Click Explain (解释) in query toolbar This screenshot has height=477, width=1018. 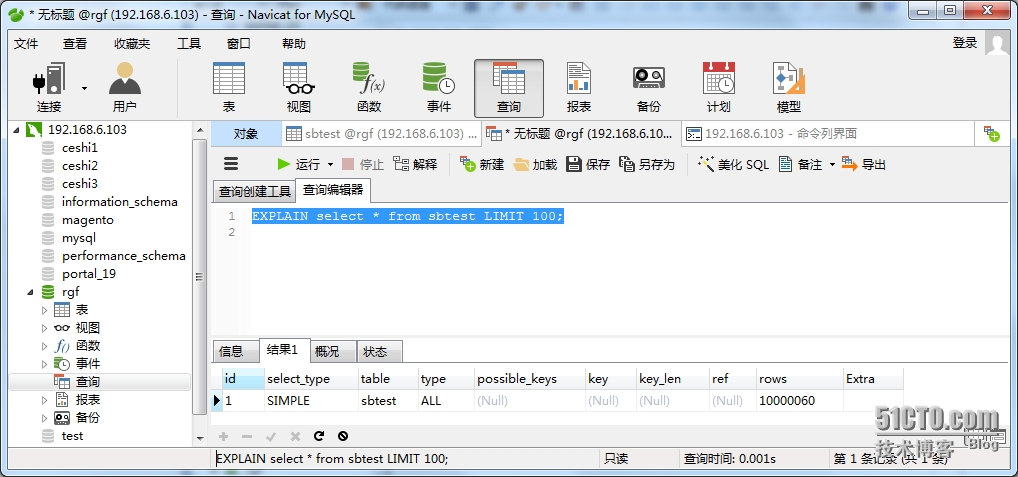[x=415, y=165]
